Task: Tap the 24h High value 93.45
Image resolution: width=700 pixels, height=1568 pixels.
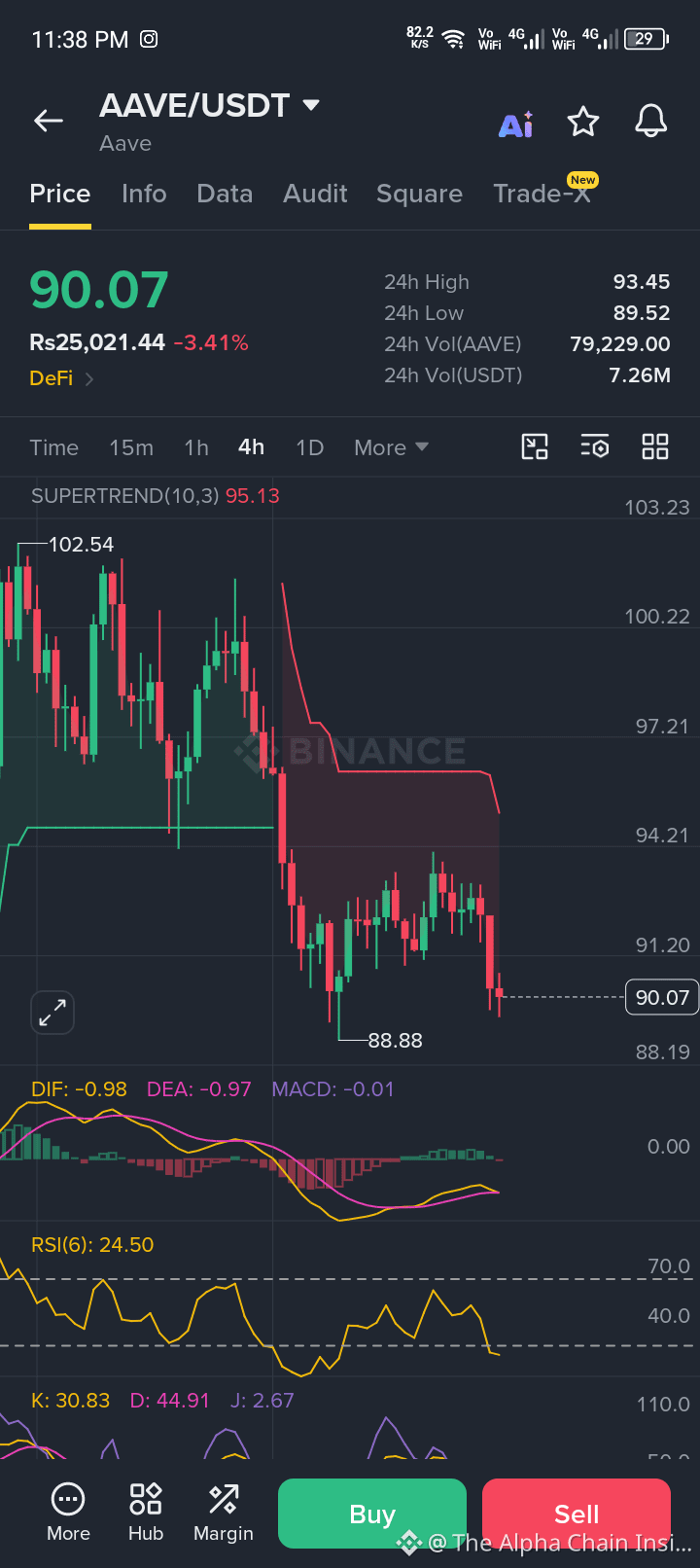Action: click(x=642, y=282)
